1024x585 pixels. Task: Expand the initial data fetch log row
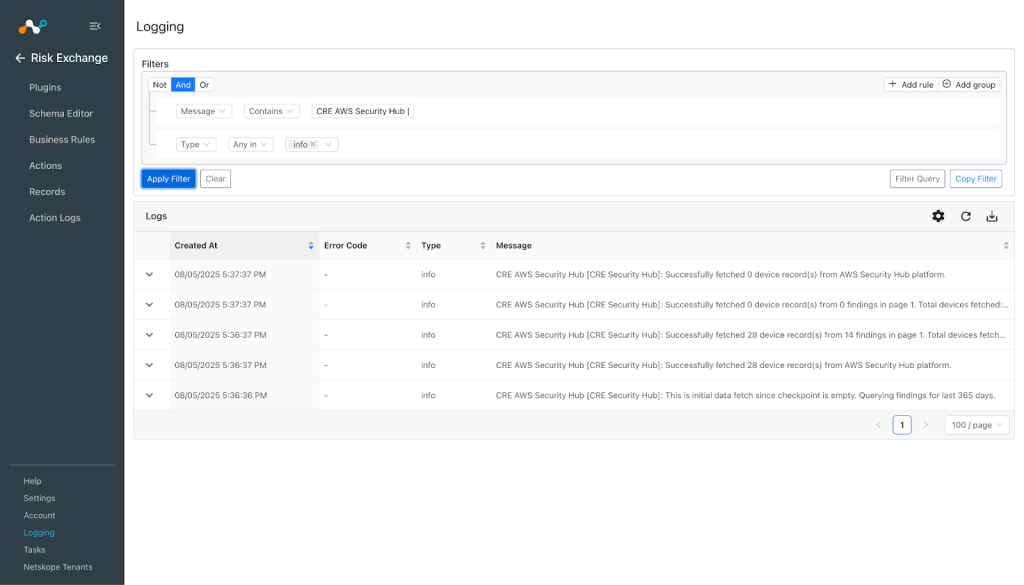[x=150, y=395]
